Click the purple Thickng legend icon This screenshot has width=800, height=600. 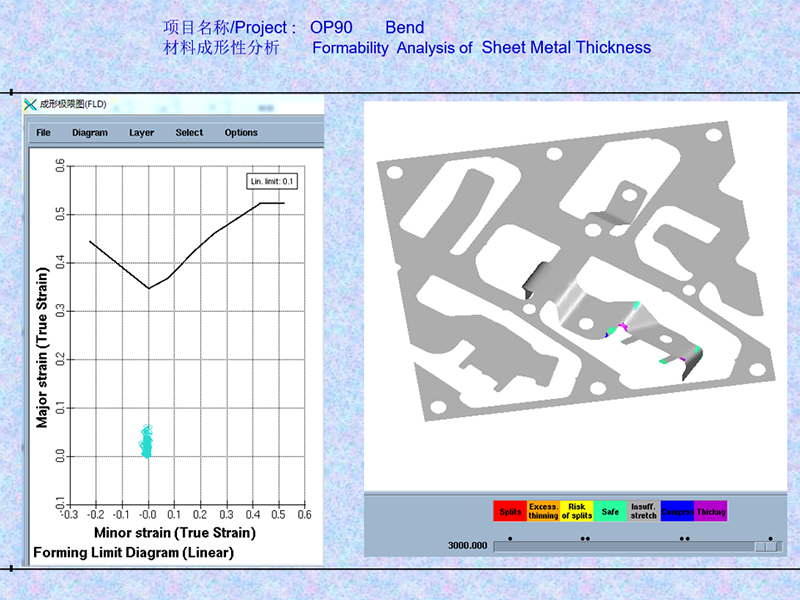(x=711, y=510)
